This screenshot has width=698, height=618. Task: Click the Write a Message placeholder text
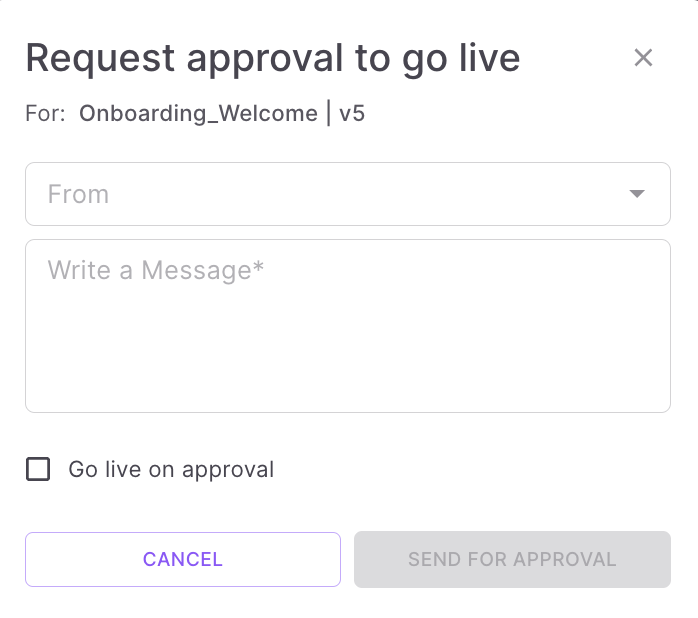155,270
